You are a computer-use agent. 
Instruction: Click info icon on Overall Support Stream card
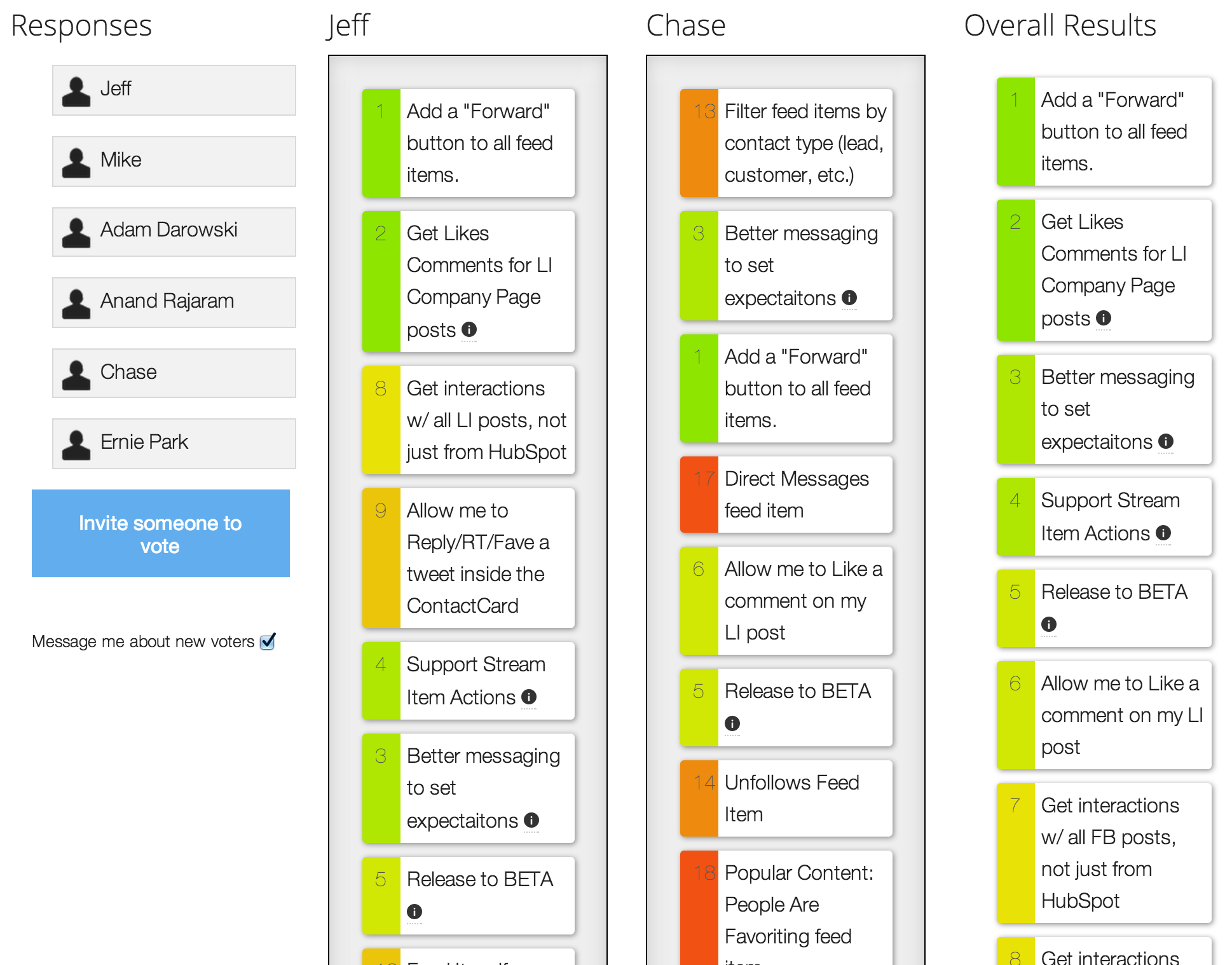1163,533
